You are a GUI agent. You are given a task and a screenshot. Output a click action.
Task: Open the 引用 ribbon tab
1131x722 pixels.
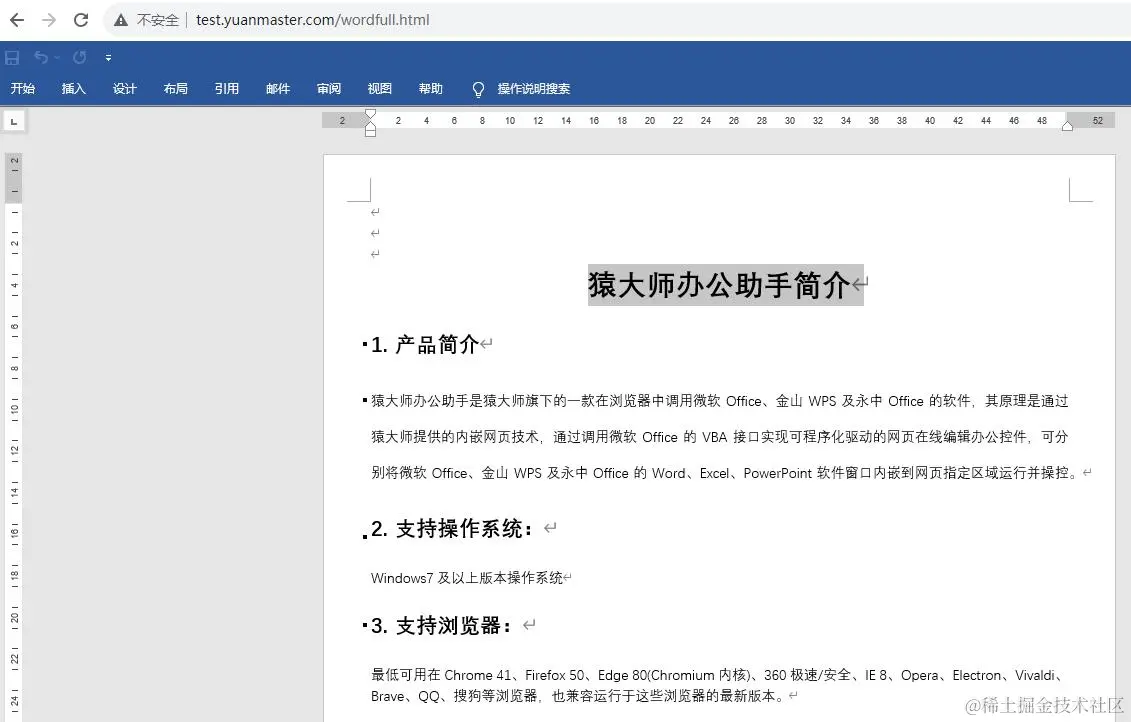[226, 89]
